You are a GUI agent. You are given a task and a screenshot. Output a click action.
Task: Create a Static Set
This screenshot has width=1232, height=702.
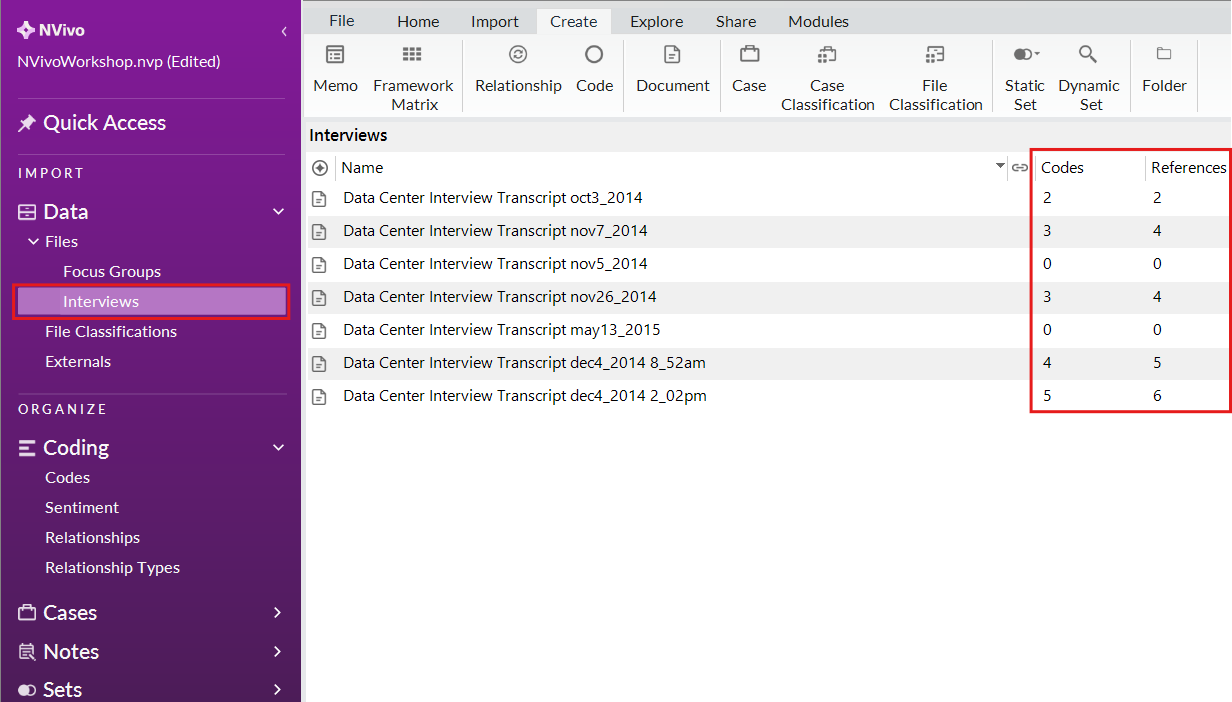coord(1025,78)
